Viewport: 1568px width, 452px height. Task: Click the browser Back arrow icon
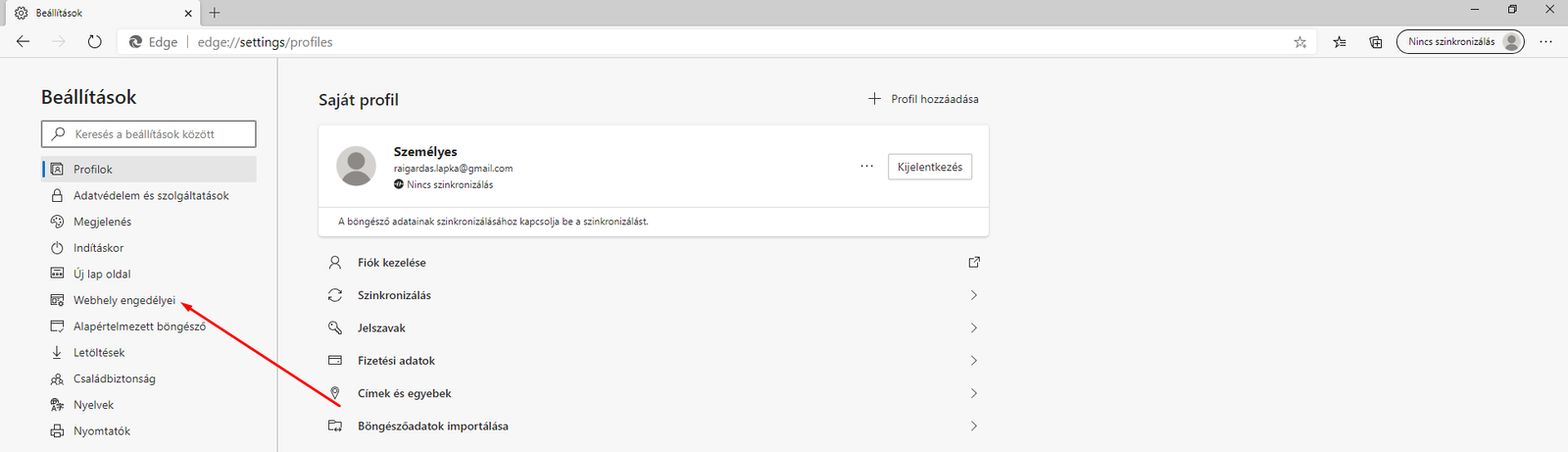click(24, 42)
